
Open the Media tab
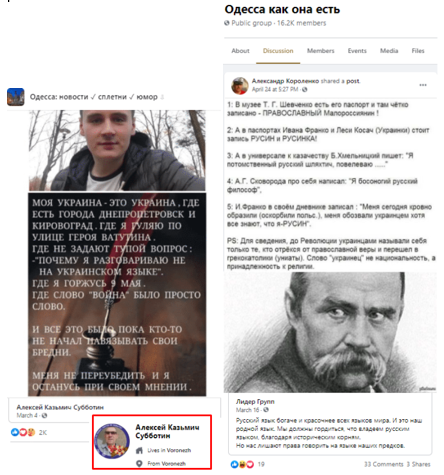(389, 51)
